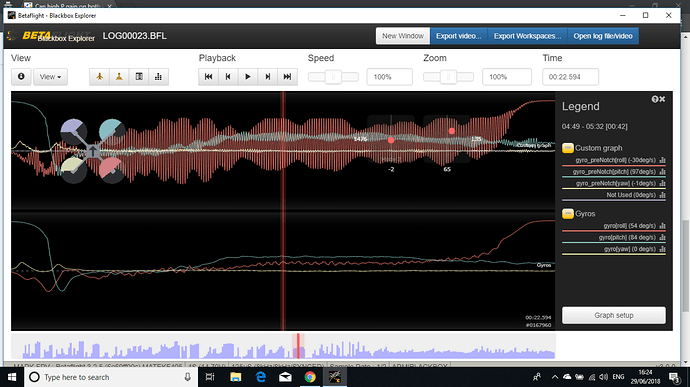The image size is (690, 387).
Task: Close the Legend panel
Action: pos(662,100)
